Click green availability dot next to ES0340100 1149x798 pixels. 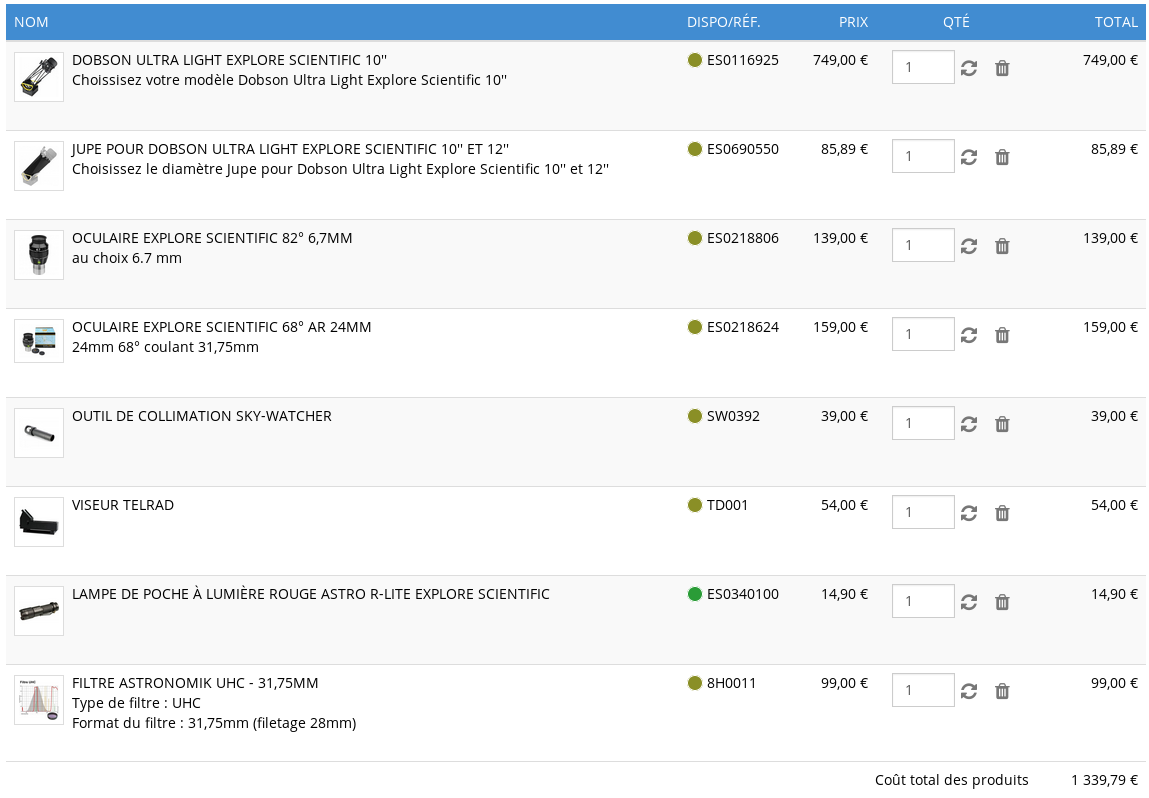[x=695, y=594]
